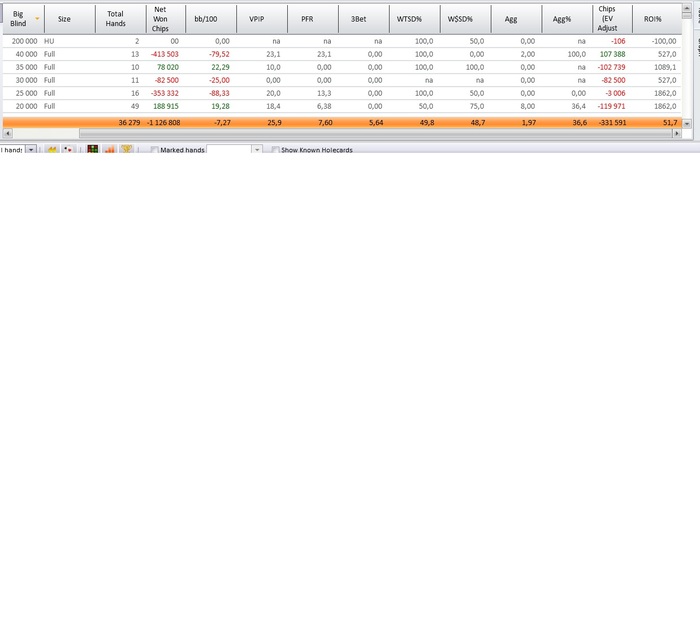Sort by ROI% column header
The image size is (700, 642).
657,19
